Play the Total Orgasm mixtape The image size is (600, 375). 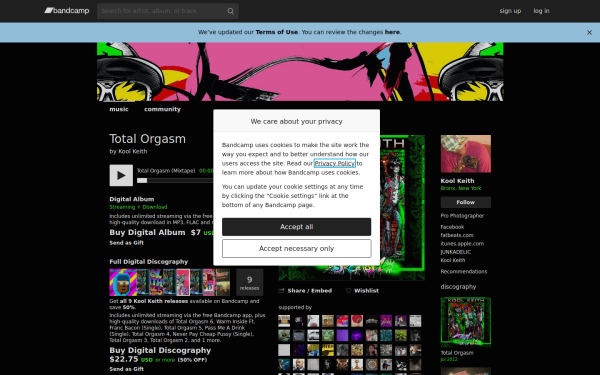pos(121,175)
